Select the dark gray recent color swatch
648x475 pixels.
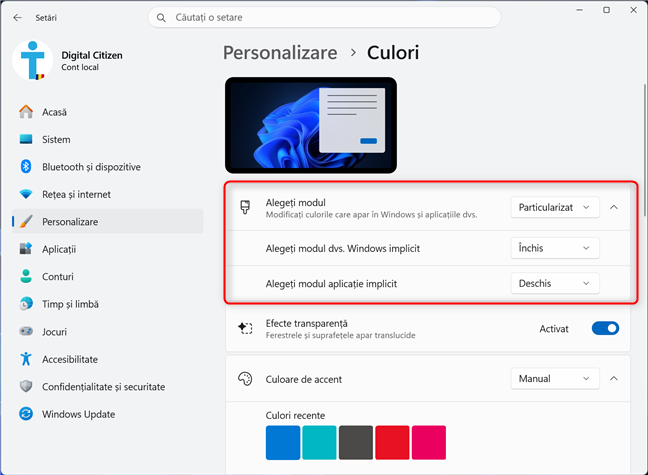pos(356,443)
